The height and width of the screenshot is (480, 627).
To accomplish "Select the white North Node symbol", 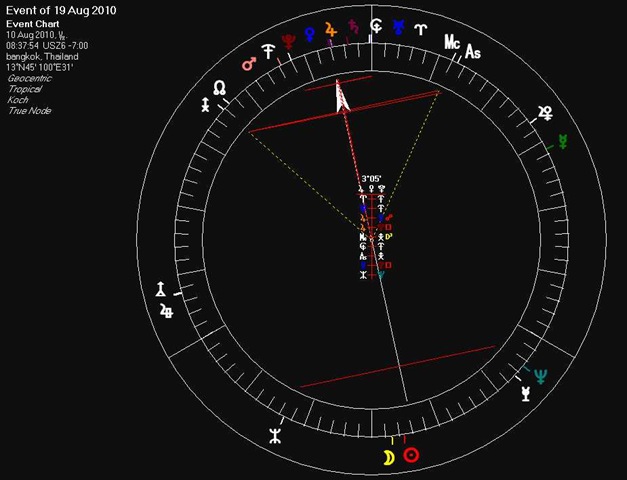I will [x=219, y=88].
